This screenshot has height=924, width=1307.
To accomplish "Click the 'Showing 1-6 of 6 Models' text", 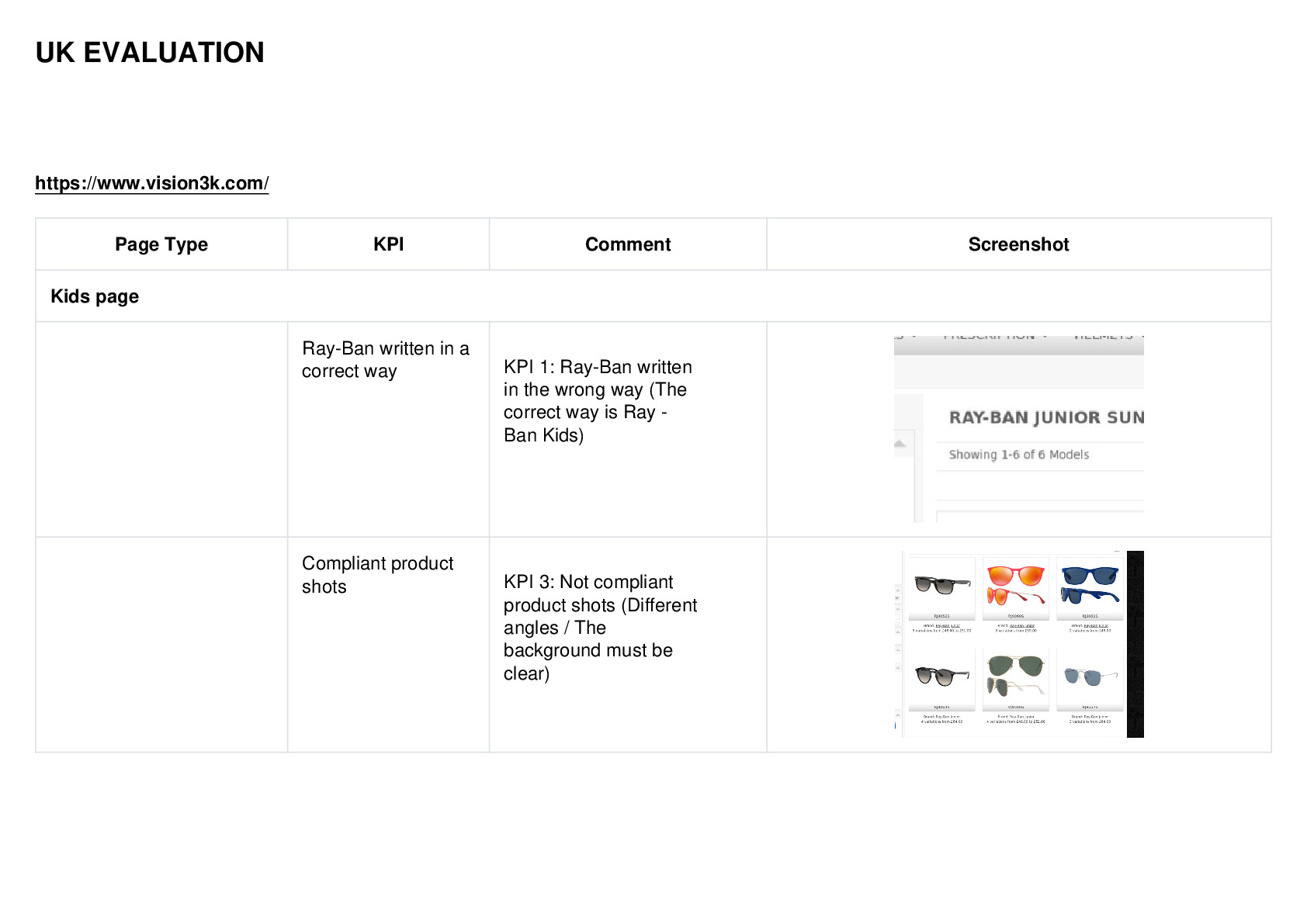I will 1018,455.
